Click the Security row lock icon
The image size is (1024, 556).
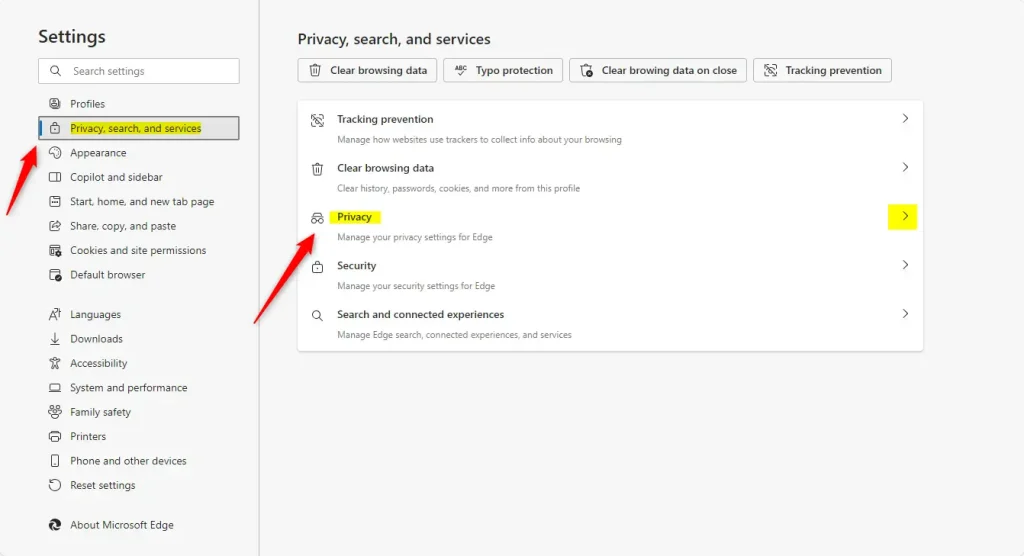point(317,267)
